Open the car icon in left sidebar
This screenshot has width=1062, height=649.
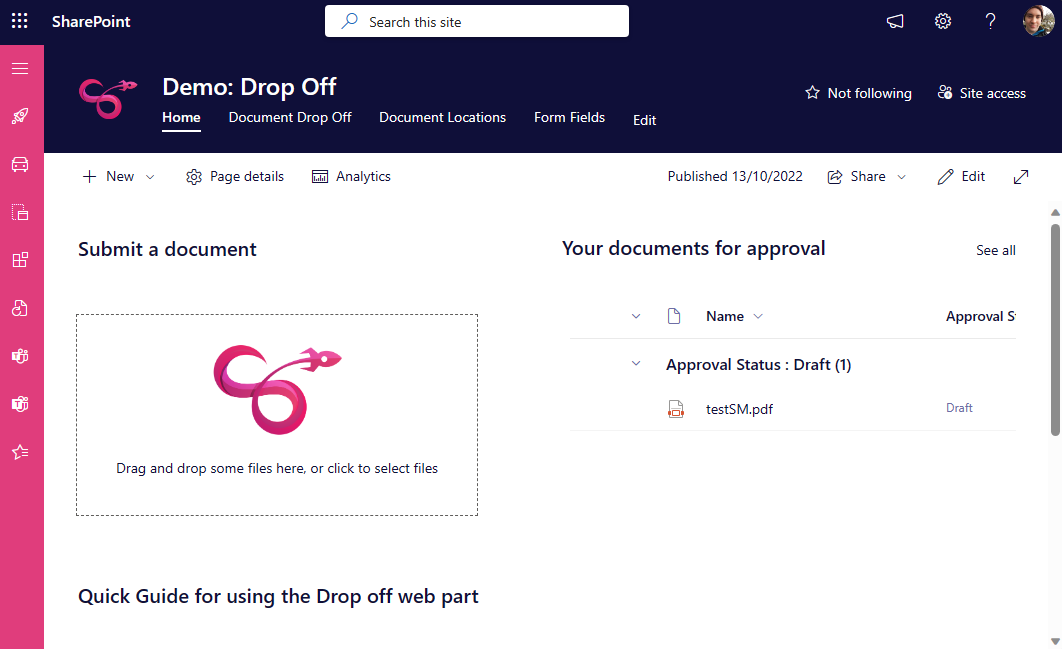(20, 164)
